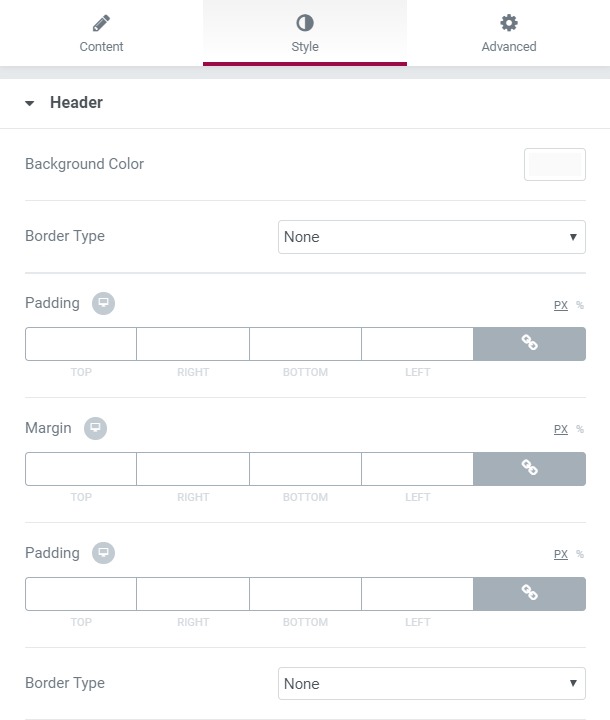
Task: Open the bottom Border Type dropdown
Action: coord(432,683)
